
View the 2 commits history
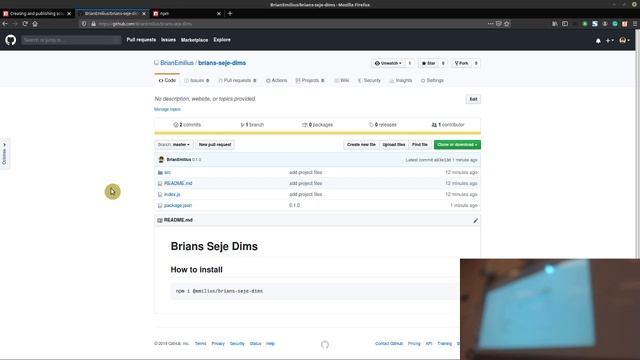point(187,124)
